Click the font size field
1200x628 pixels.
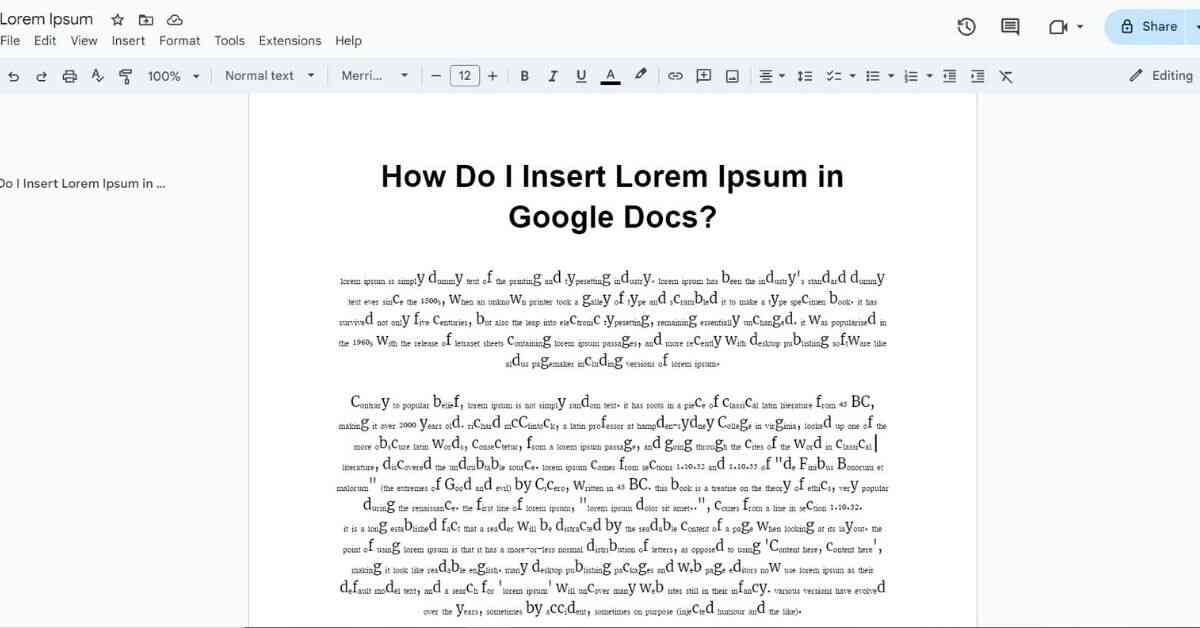464,76
